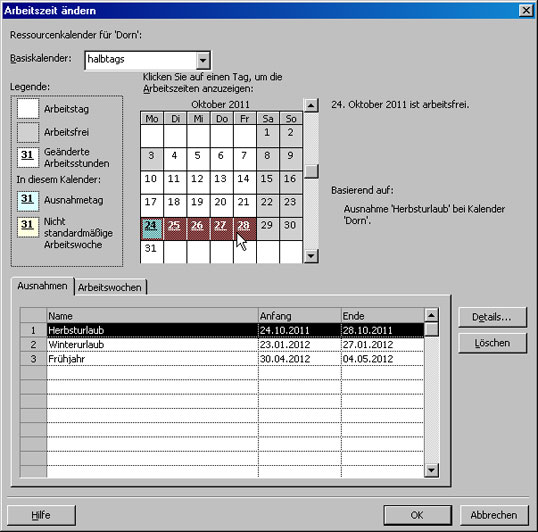The image size is (538, 532).
Task: Click calendar scroll up arrow beside Oktober 2011
Action: point(311,105)
